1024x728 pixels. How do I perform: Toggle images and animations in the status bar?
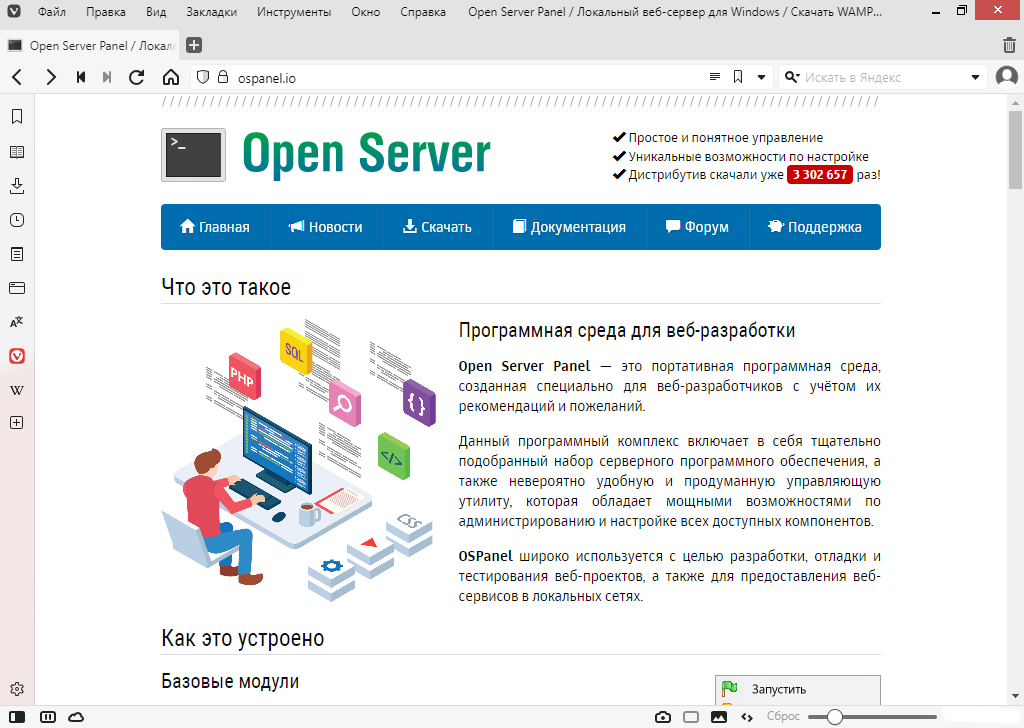click(718, 717)
